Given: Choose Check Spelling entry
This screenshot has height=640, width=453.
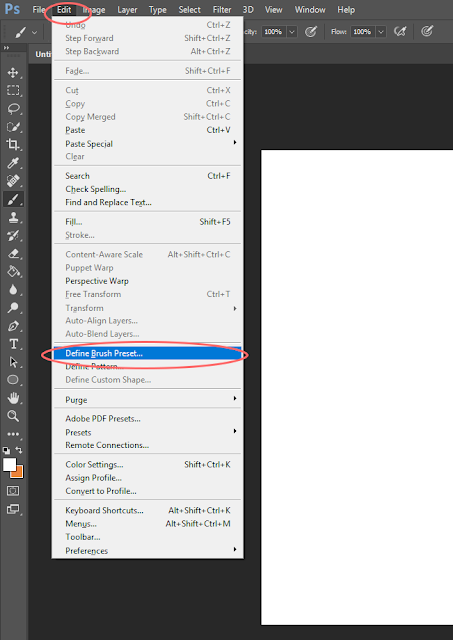Looking at the screenshot, I should tap(148, 189).
